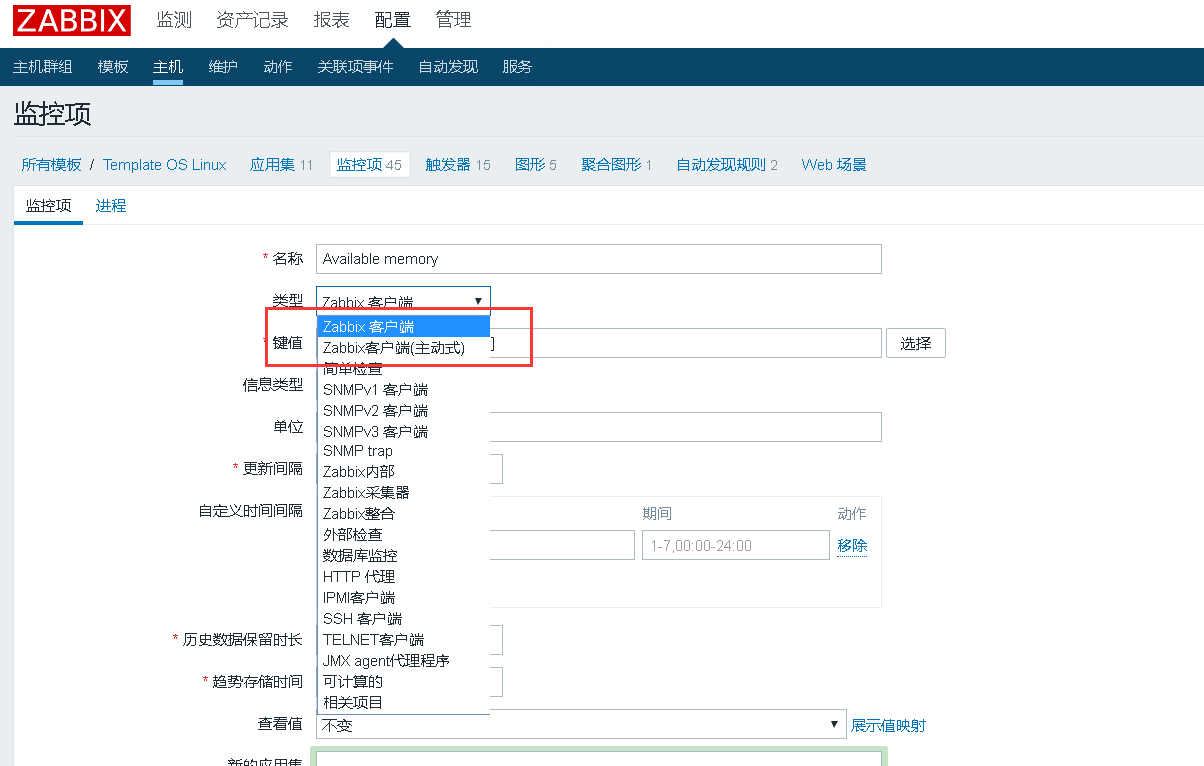The height and width of the screenshot is (766, 1204).
Task: Select Zabbix 客户端 option
Action: pos(403,327)
